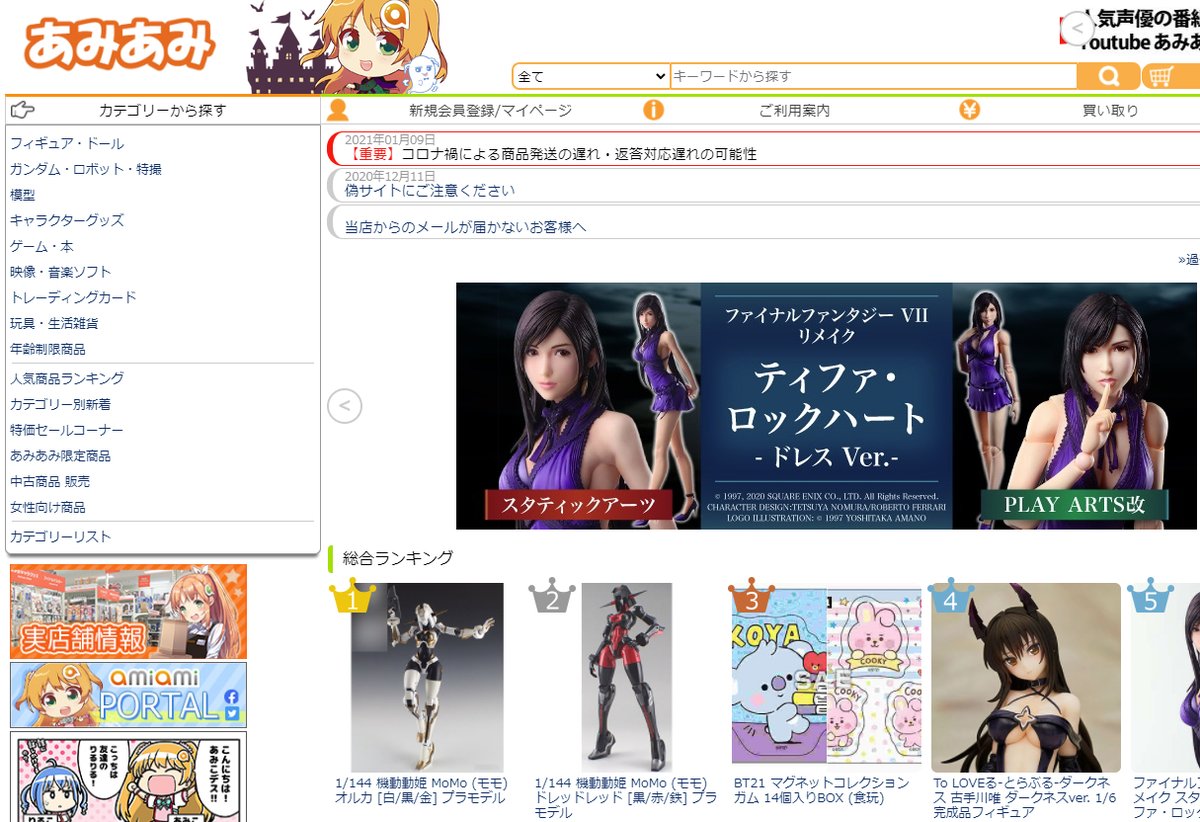The width and height of the screenshot is (1200, 822).
Task: Click previous arrow on top-right YouTube banner
Action: (1077, 29)
